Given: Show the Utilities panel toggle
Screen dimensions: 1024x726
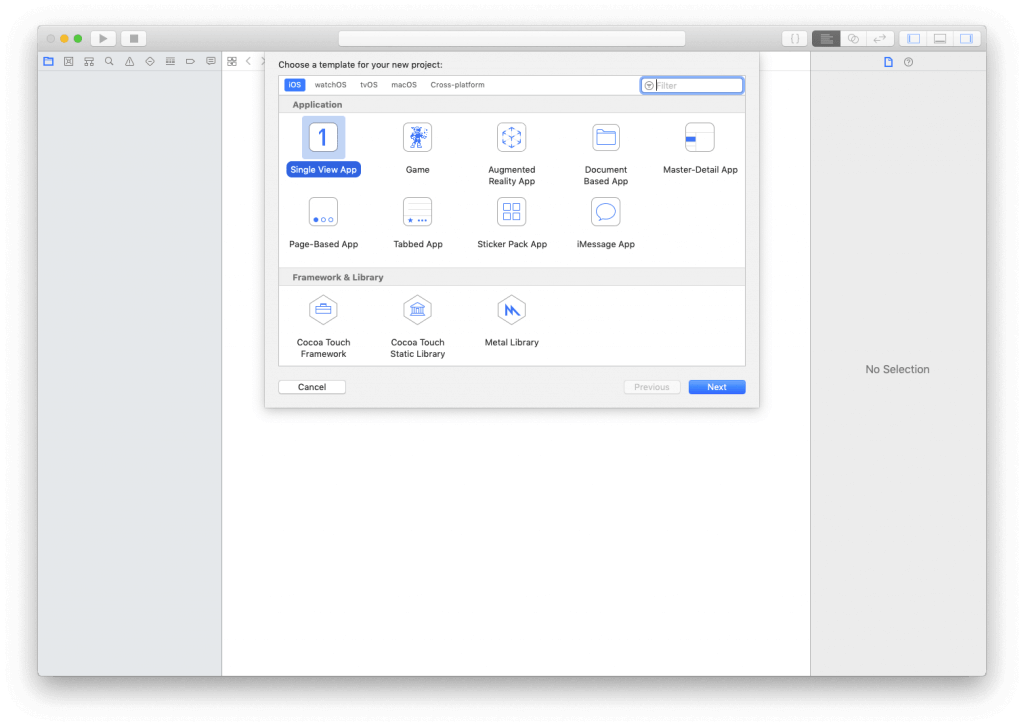Looking at the screenshot, I should (x=967, y=38).
